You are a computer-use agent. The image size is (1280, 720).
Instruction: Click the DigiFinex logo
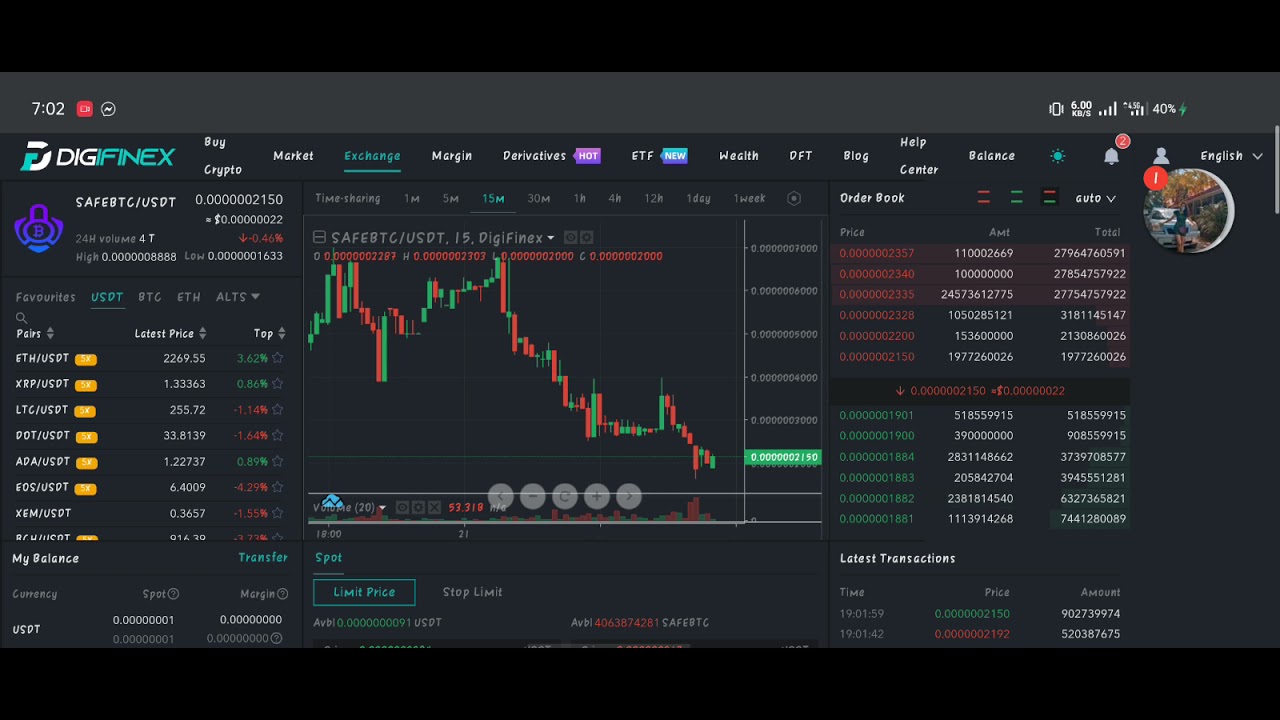click(98, 156)
